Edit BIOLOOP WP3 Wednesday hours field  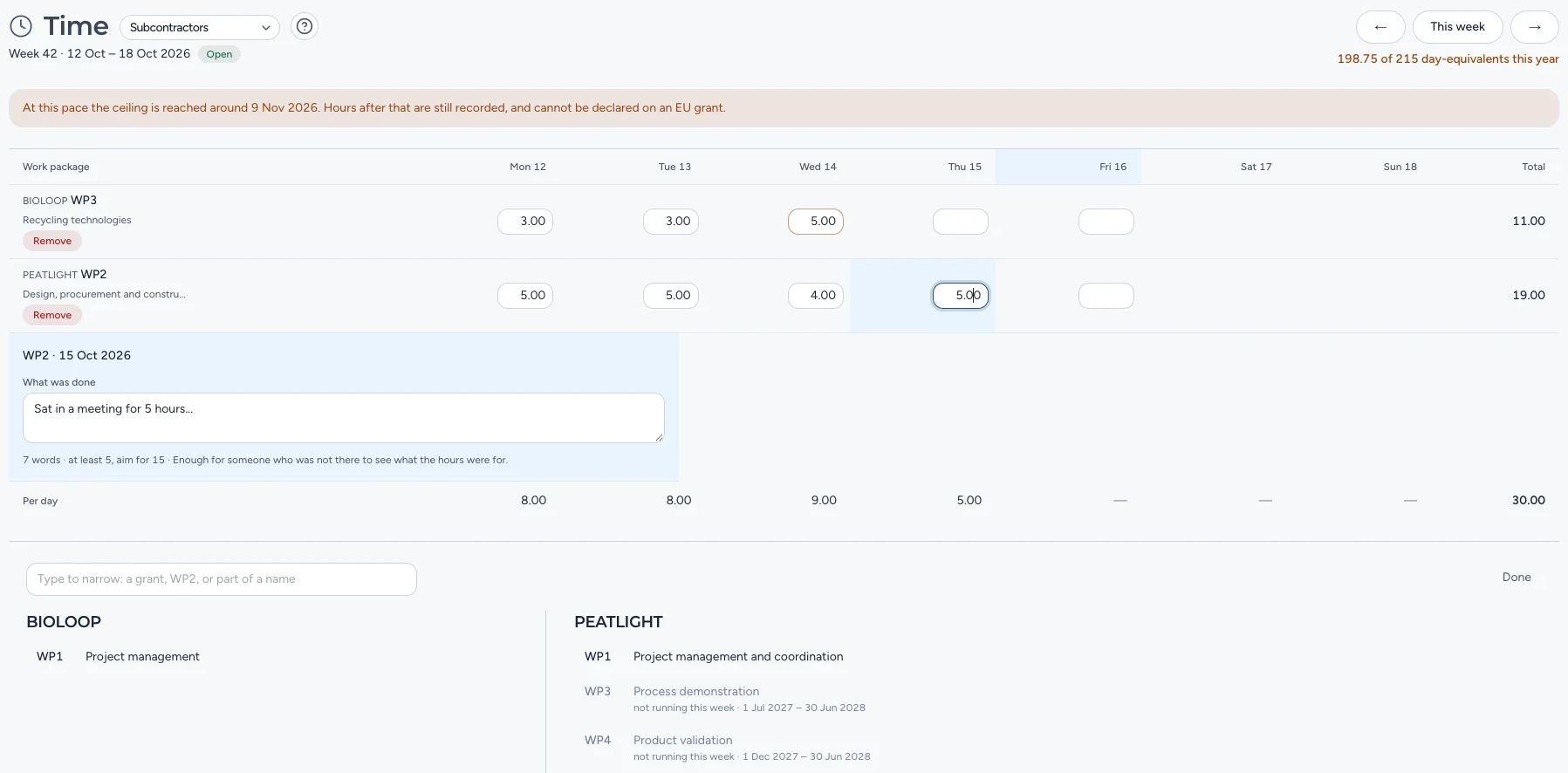click(x=816, y=222)
